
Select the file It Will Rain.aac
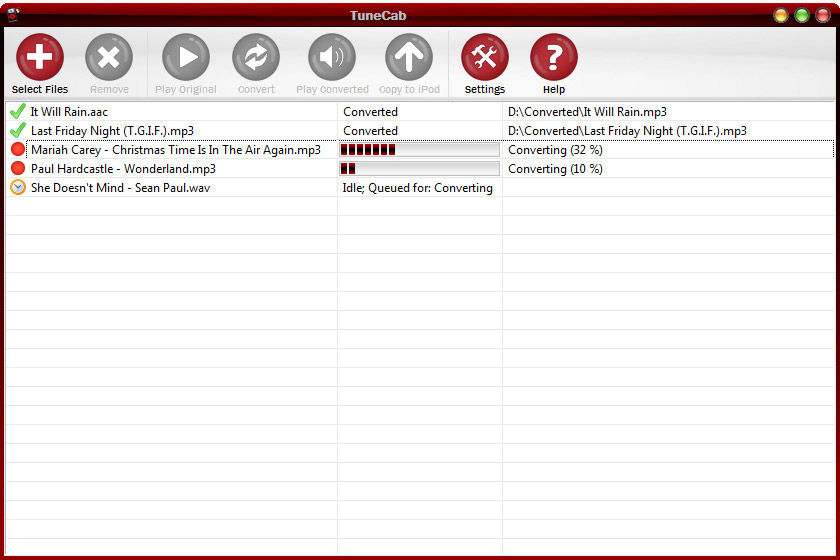[69, 111]
